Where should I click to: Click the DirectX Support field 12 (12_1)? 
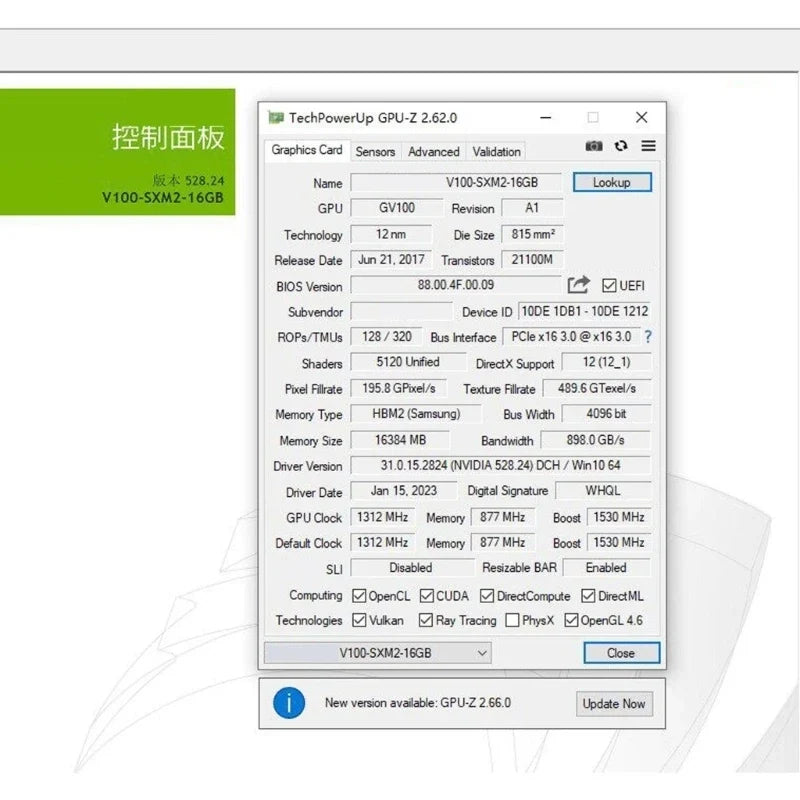(606, 362)
